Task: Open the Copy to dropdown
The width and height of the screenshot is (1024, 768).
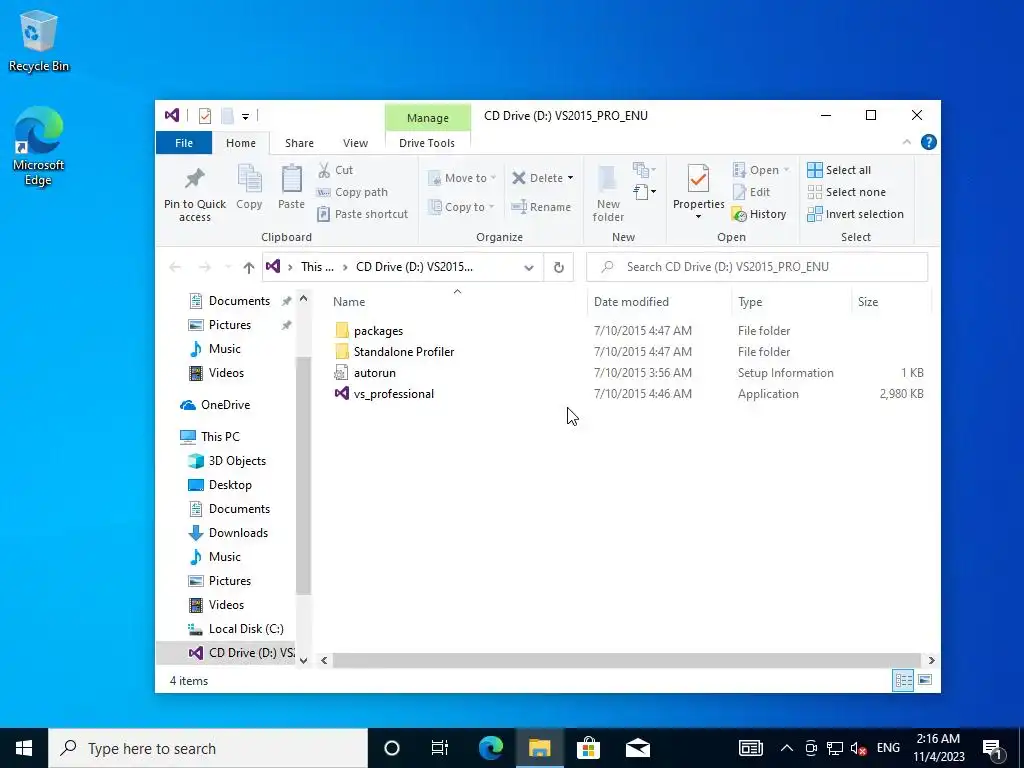Action: click(461, 206)
